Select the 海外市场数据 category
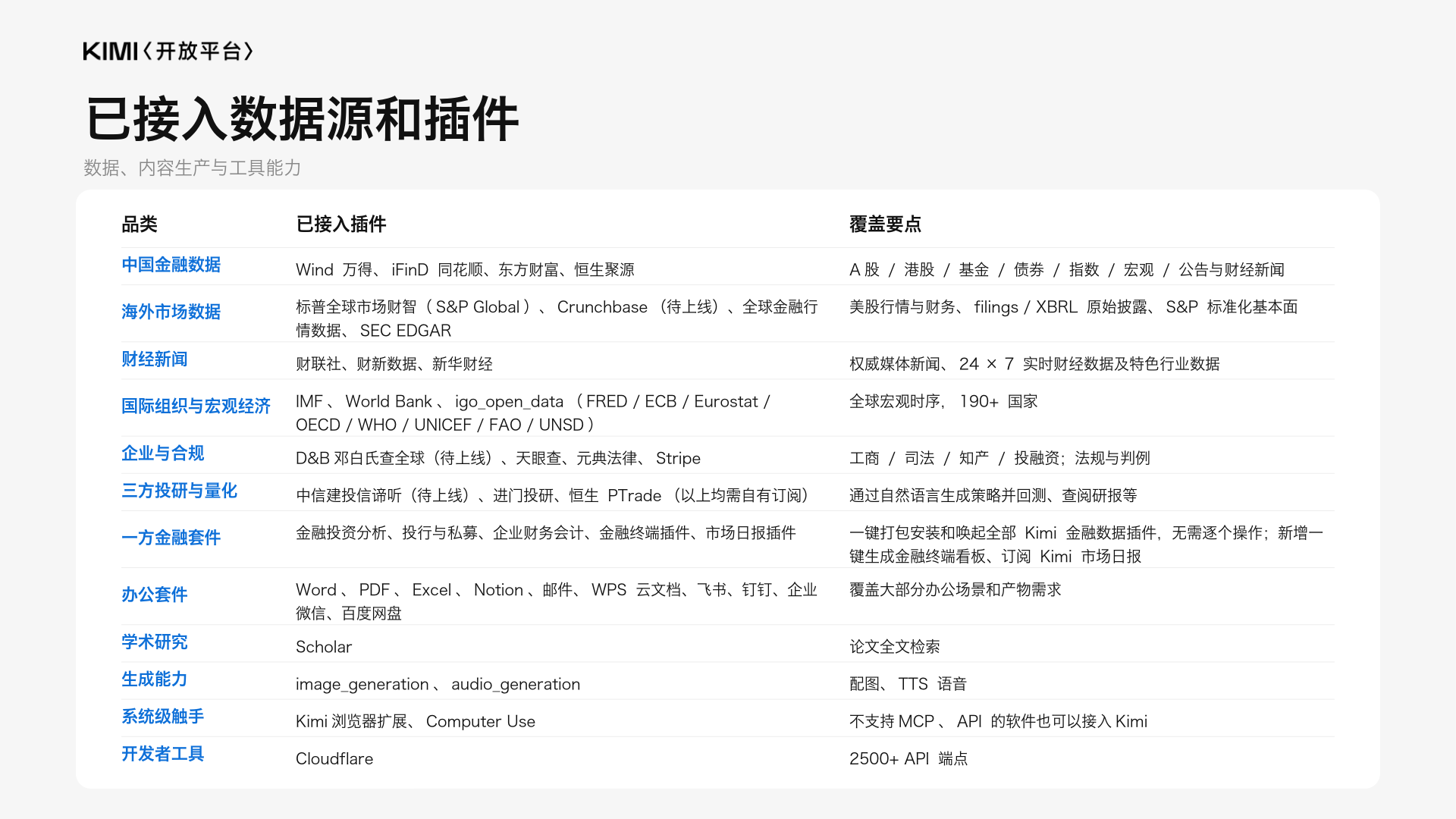Screen dimensions: 1456x819 pos(171,312)
